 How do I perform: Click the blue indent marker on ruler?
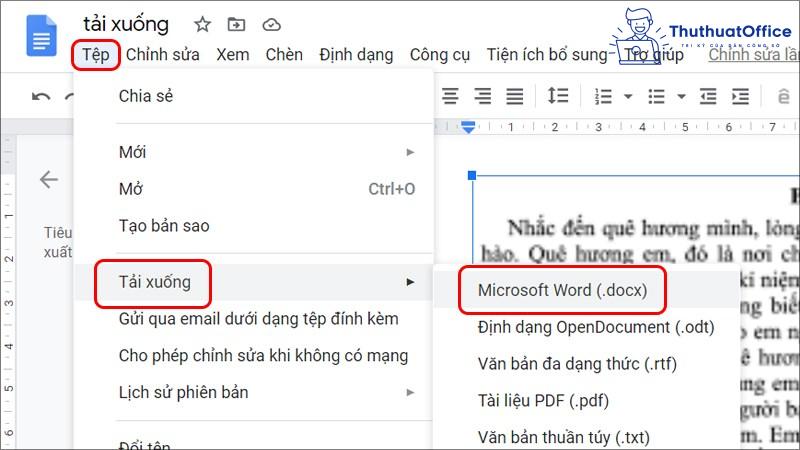click(x=468, y=127)
